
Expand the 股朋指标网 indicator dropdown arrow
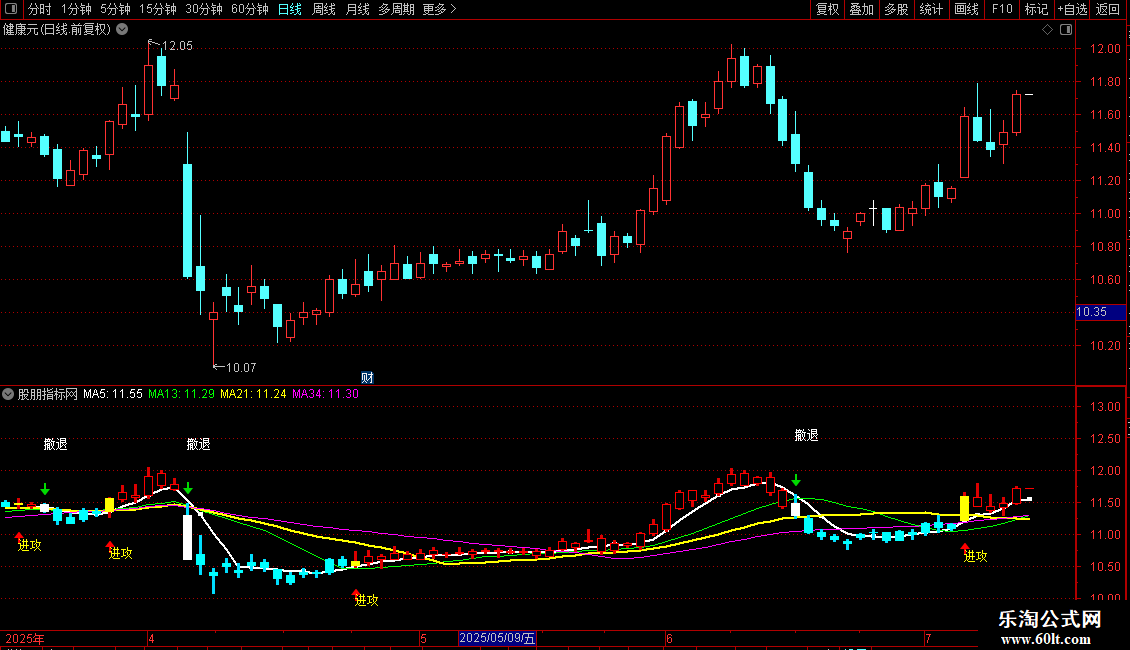pyautogui.click(x=8, y=394)
